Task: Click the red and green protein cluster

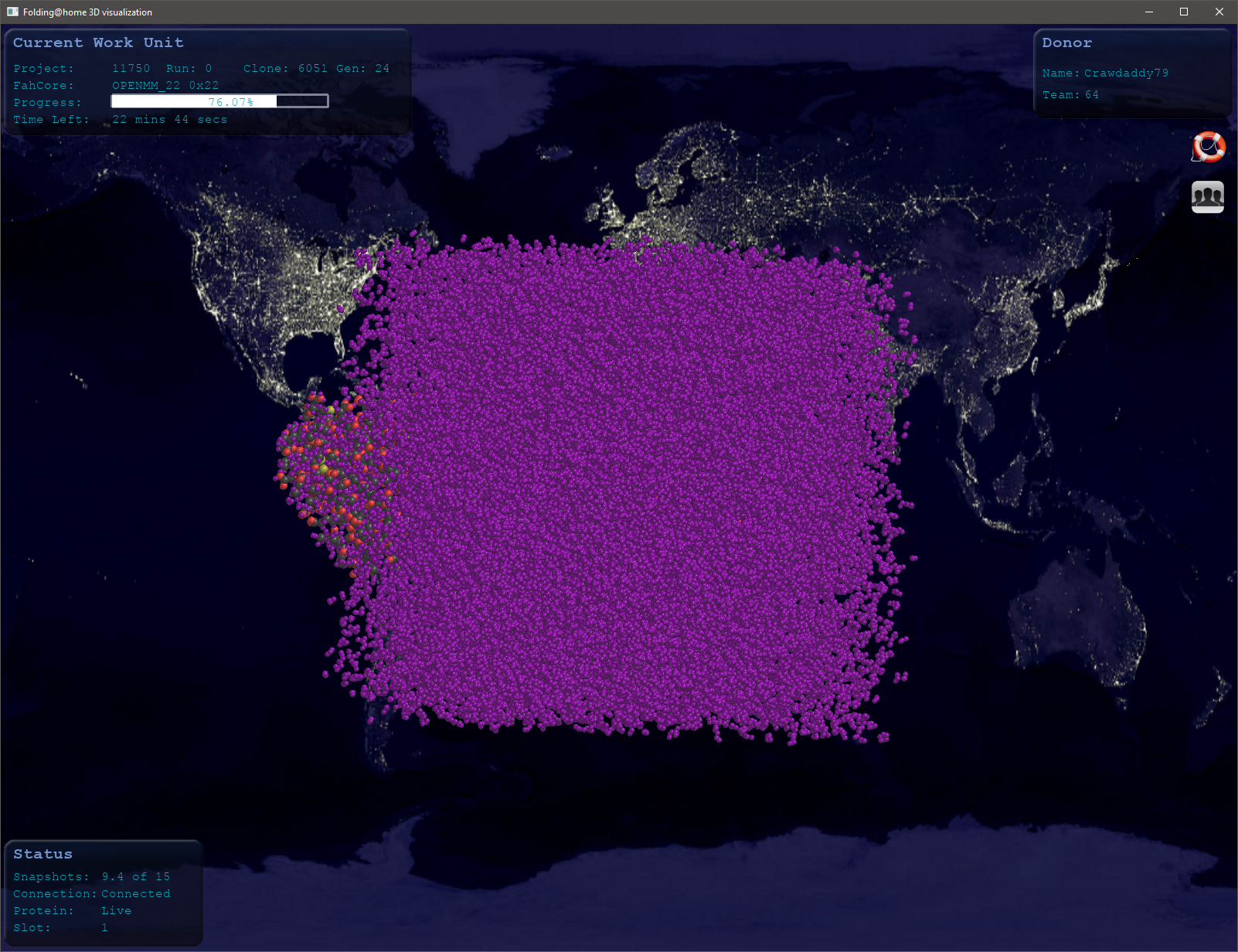Action: (x=336, y=483)
